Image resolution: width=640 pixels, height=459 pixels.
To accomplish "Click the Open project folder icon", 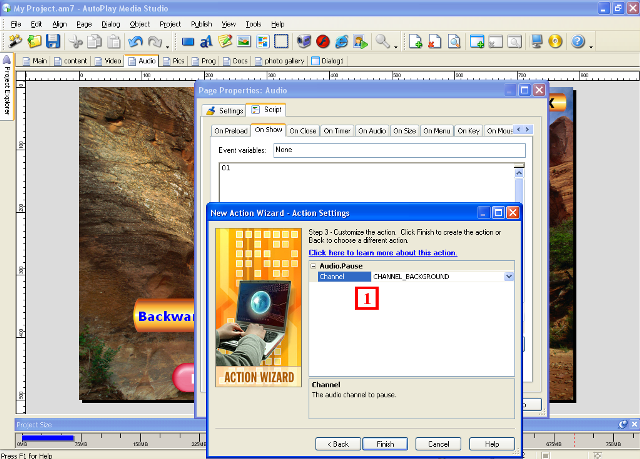I will 35,42.
